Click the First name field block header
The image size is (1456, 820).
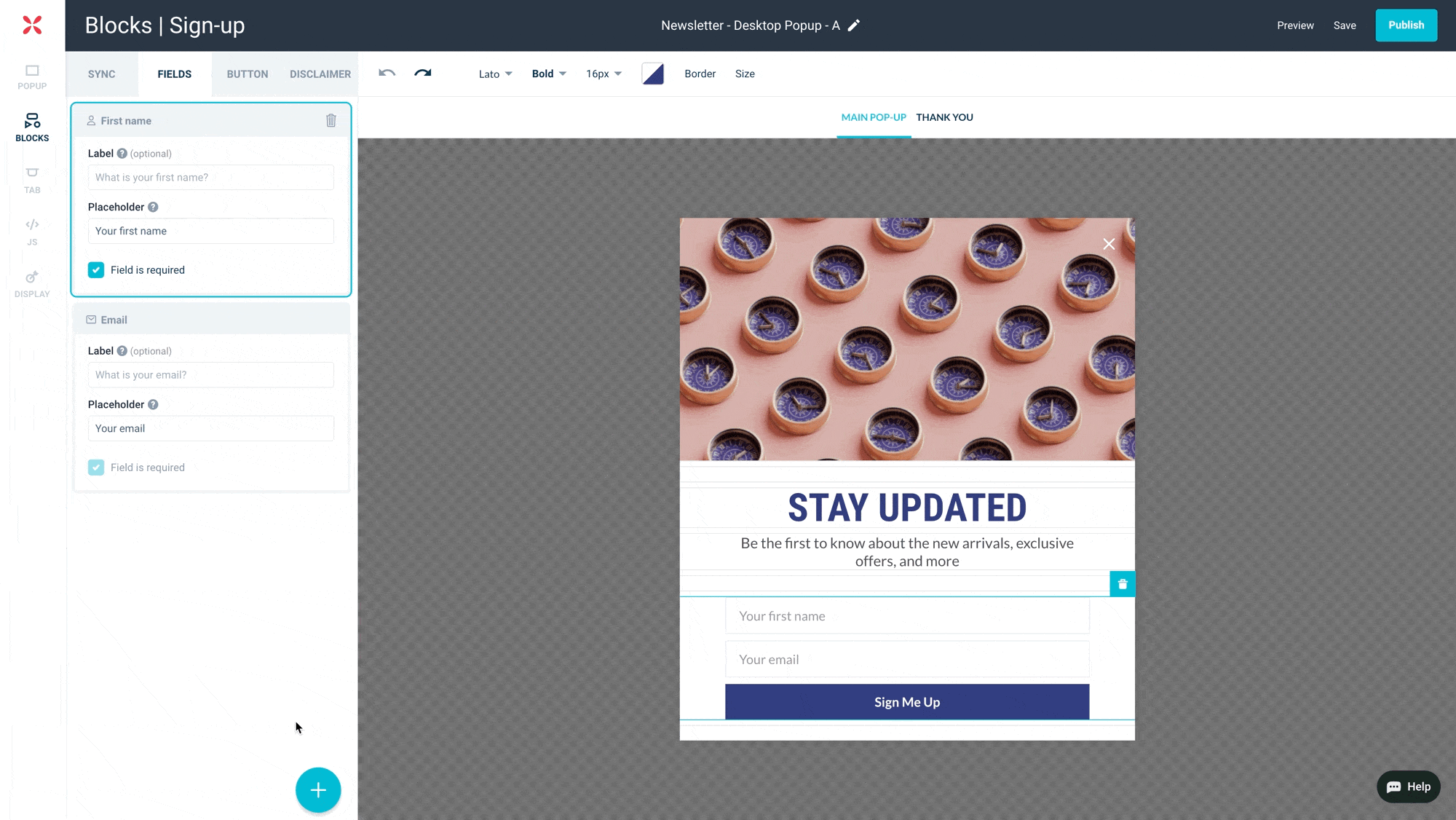coord(211,121)
